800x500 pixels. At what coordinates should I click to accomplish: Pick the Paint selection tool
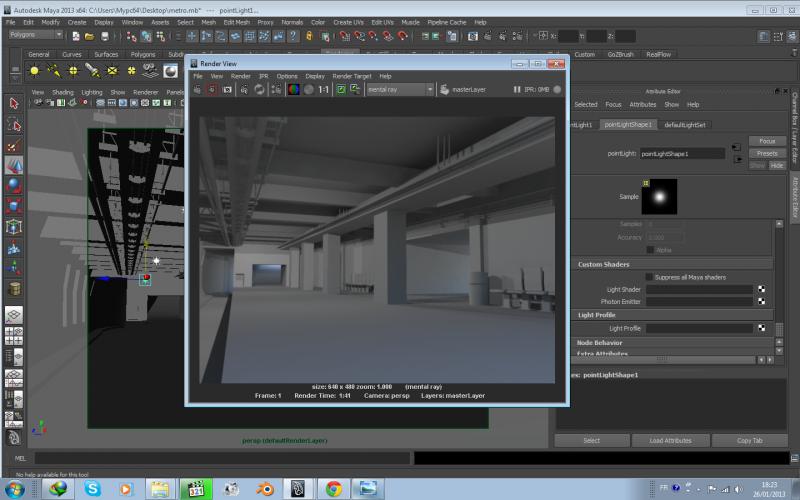[14, 145]
